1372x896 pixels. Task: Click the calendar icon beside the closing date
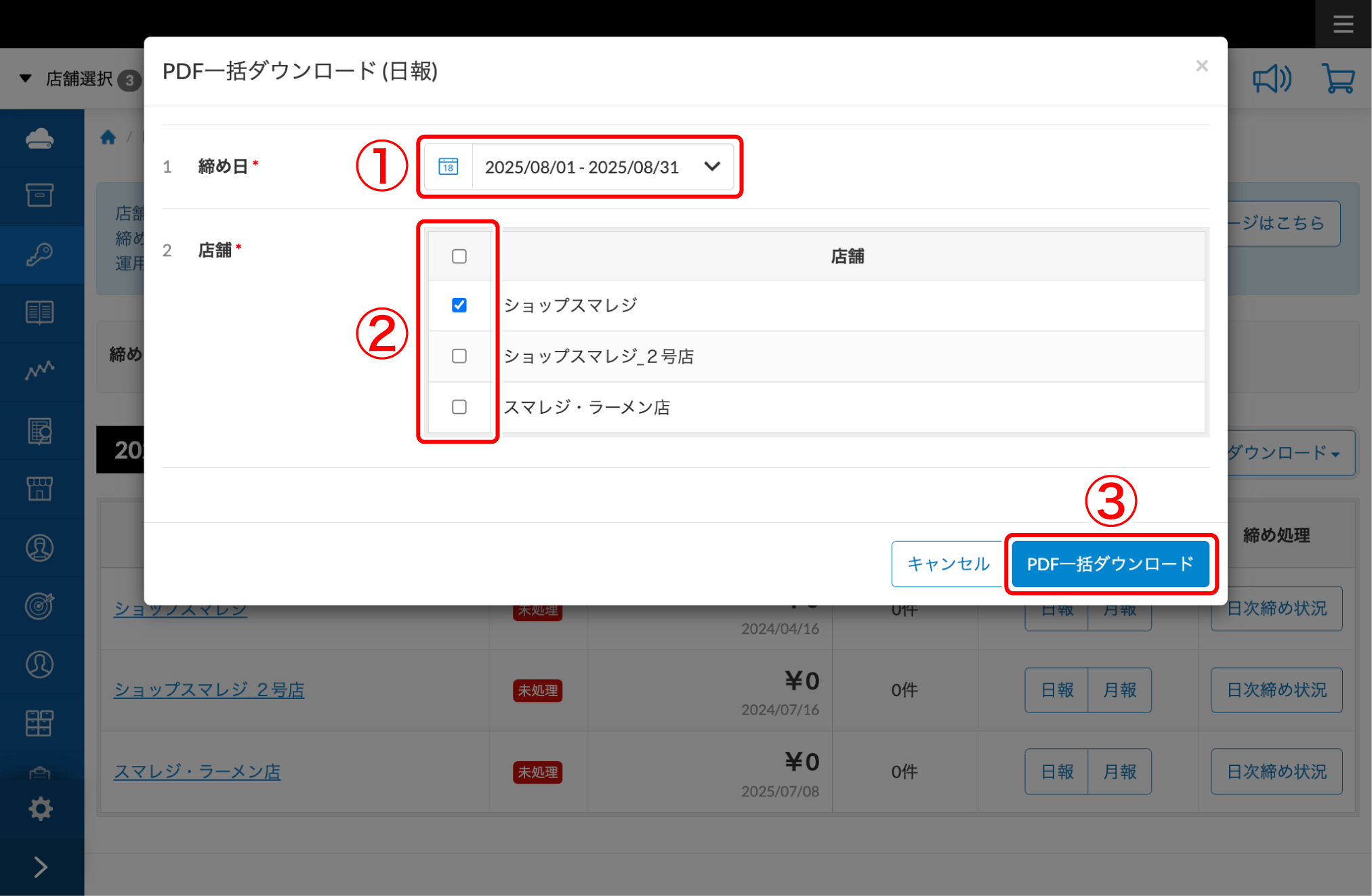pyautogui.click(x=448, y=167)
